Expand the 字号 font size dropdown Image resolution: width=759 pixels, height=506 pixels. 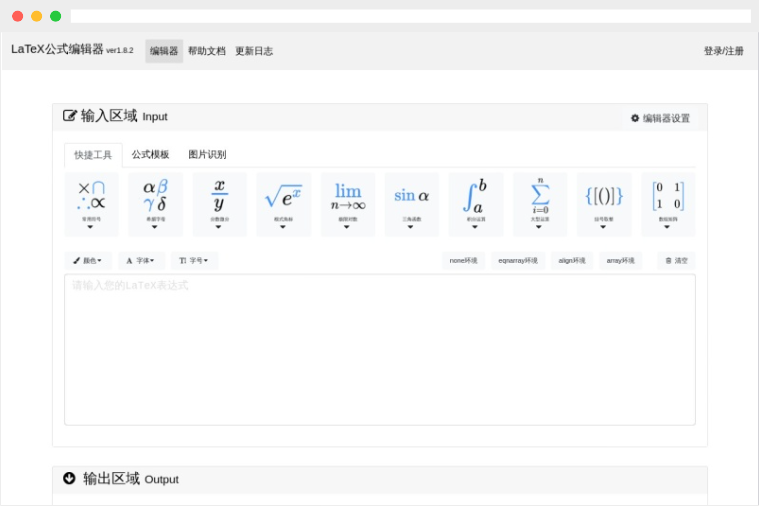point(193,261)
